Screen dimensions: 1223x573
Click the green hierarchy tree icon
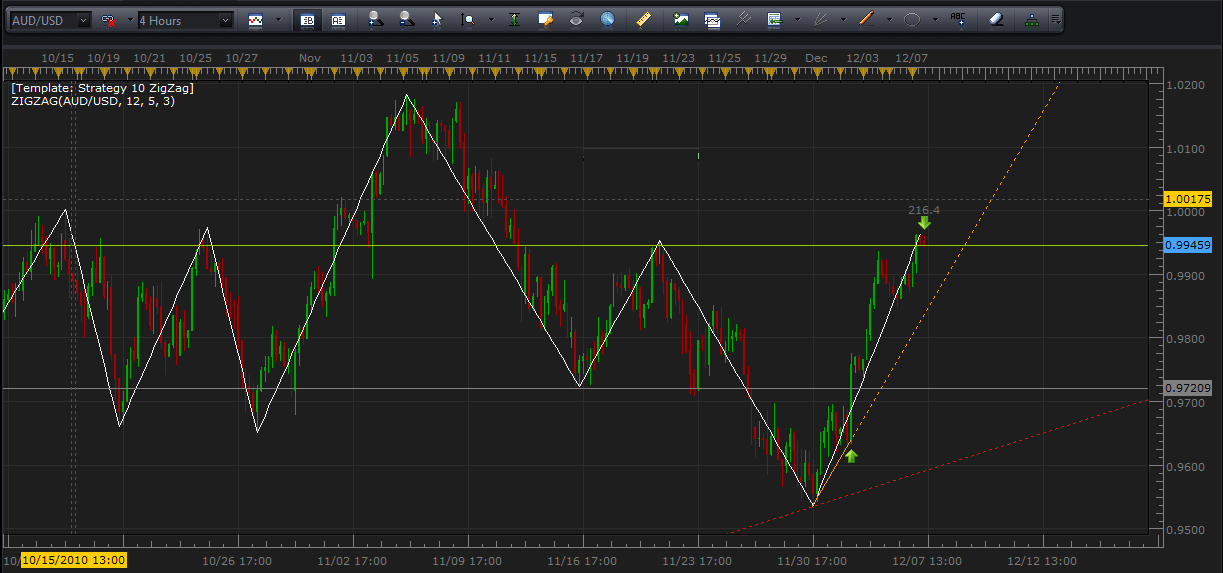(x=1031, y=19)
